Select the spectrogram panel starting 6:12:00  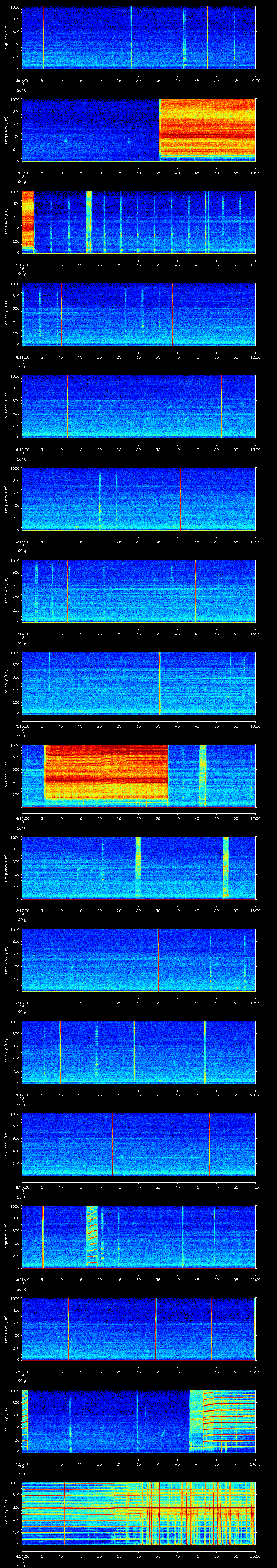coord(138,407)
